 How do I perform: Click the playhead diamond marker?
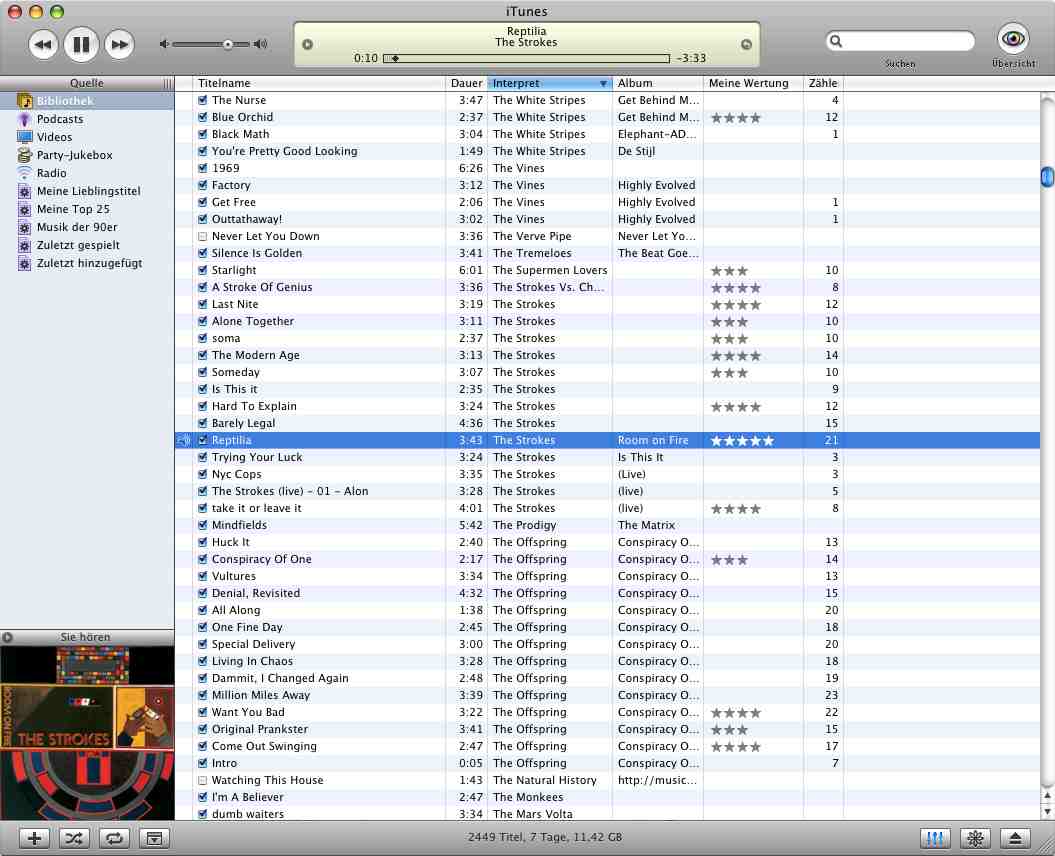click(x=396, y=59)
